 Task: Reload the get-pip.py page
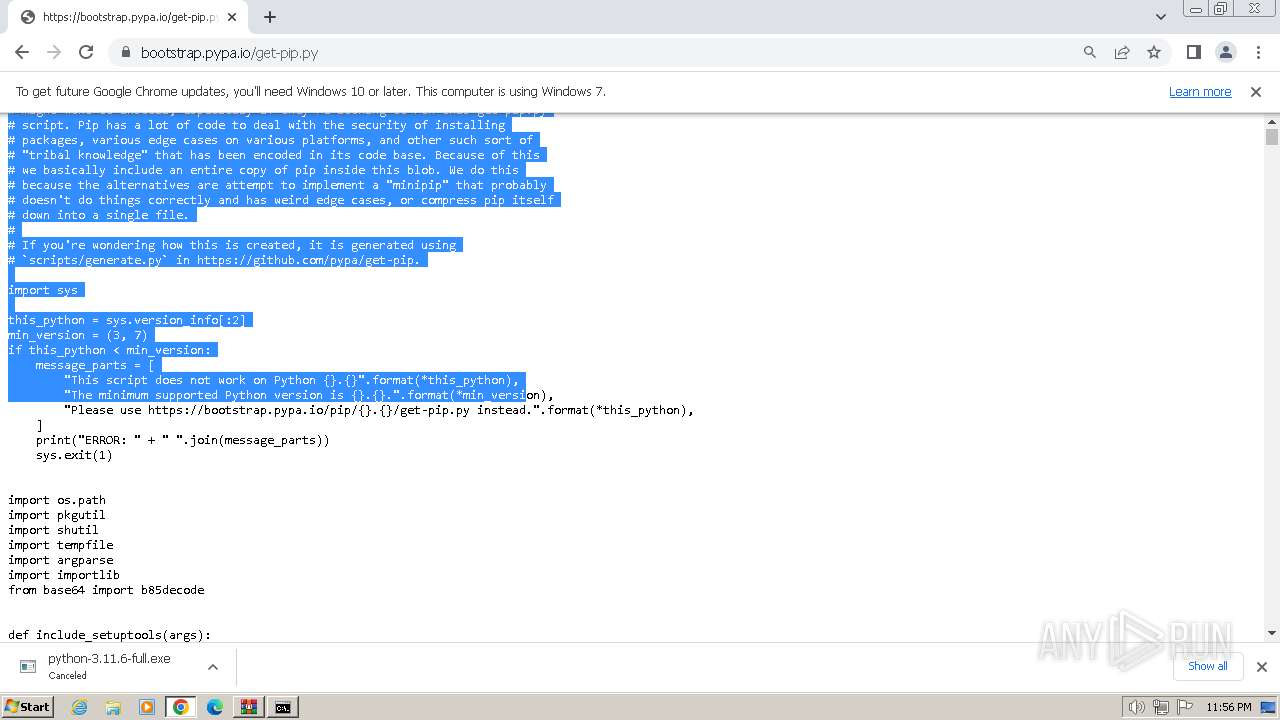pos(86,52)
